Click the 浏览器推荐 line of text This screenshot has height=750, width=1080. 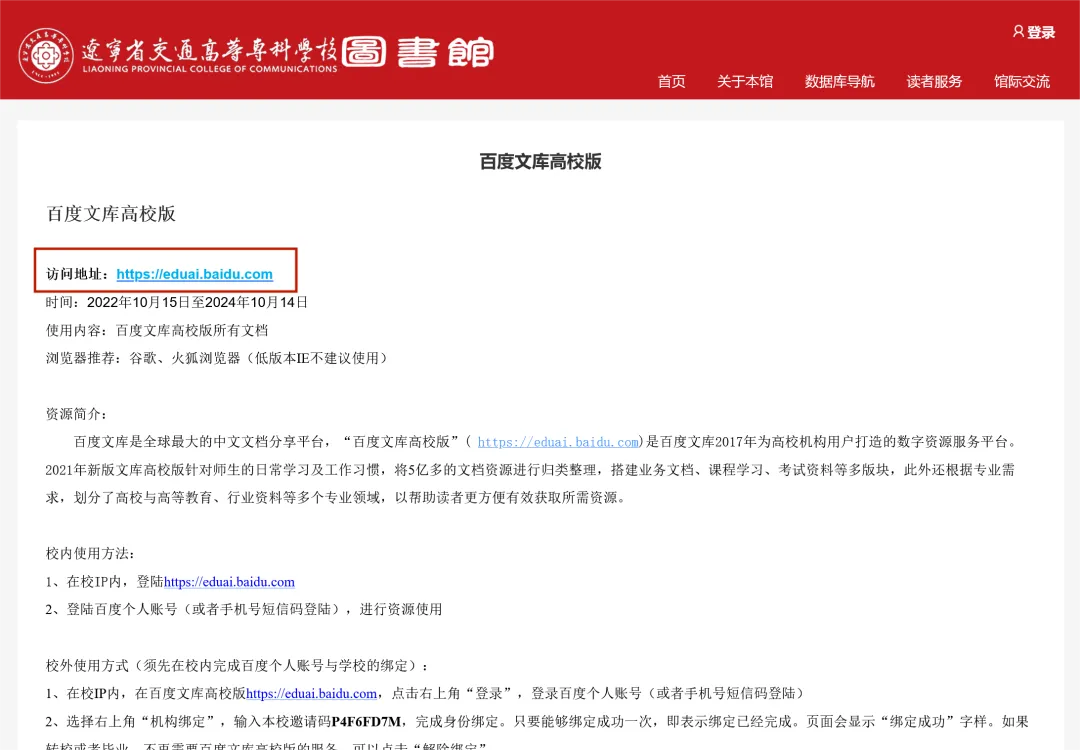[x=218, y=358]
